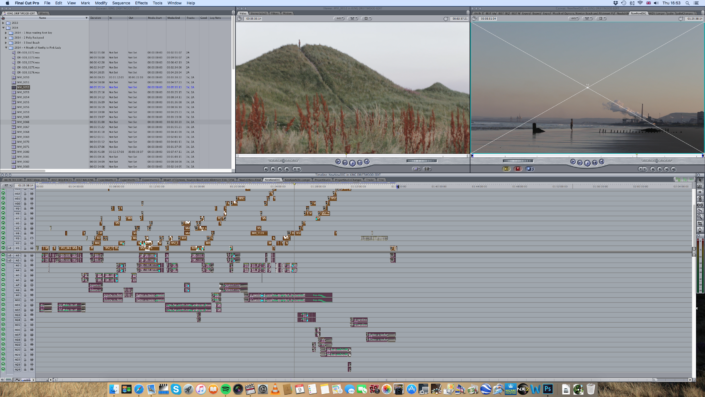The height and width of the screenshot is (397, 705).
Task: Click Go to Next Edit in Canvas
Action: point(601,162)
